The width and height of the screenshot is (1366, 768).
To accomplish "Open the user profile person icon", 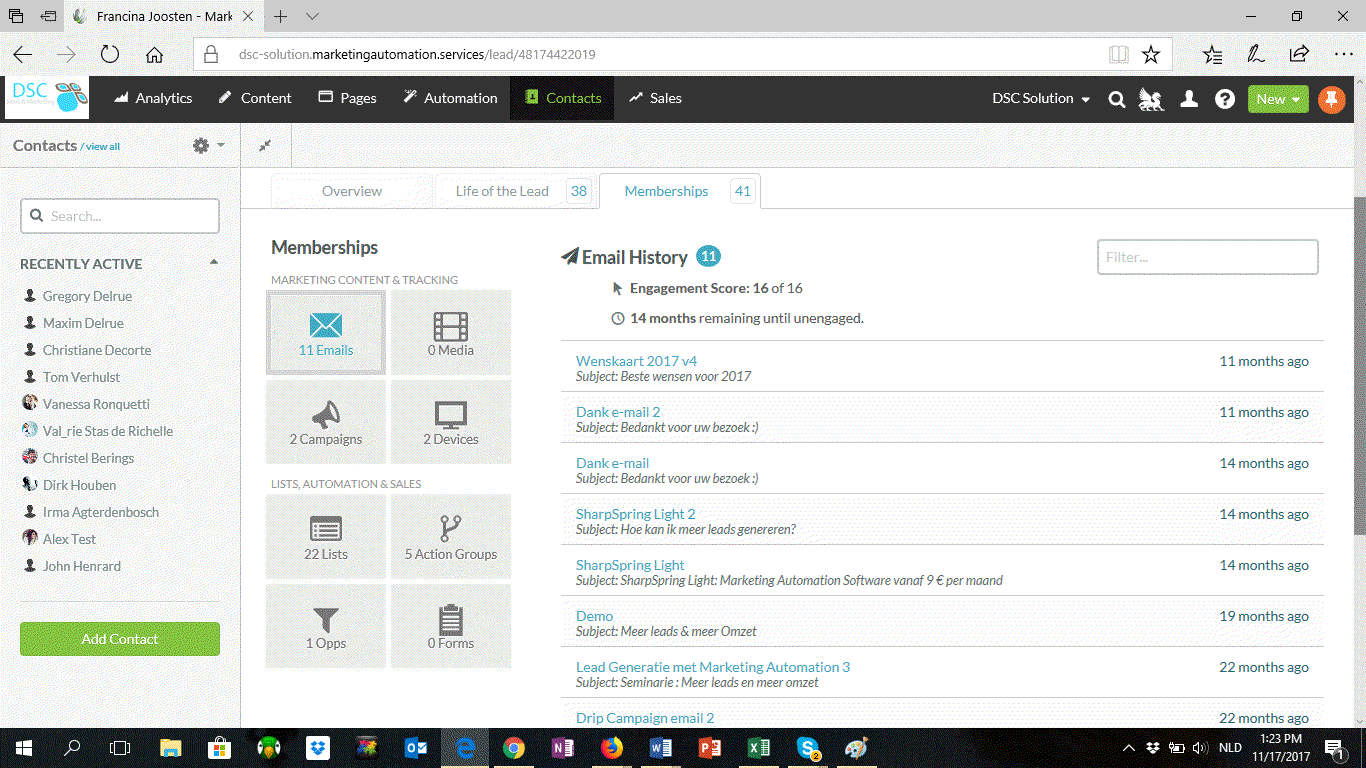I will (x=1188, y=99).
